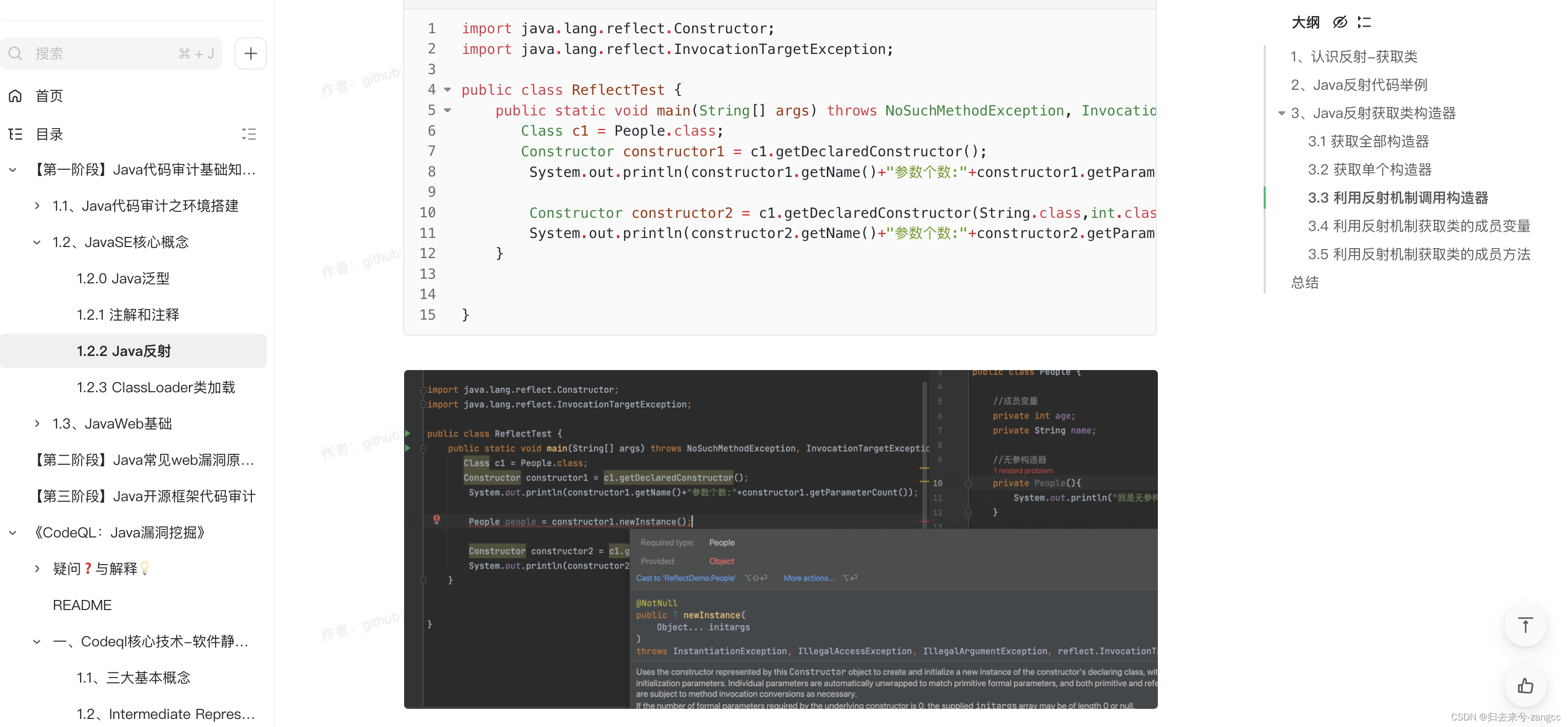Click 一、Codeql核心技术-软件静态分析 item
This screenshot has height=727, width=1568.
click(x=150, y=642)
